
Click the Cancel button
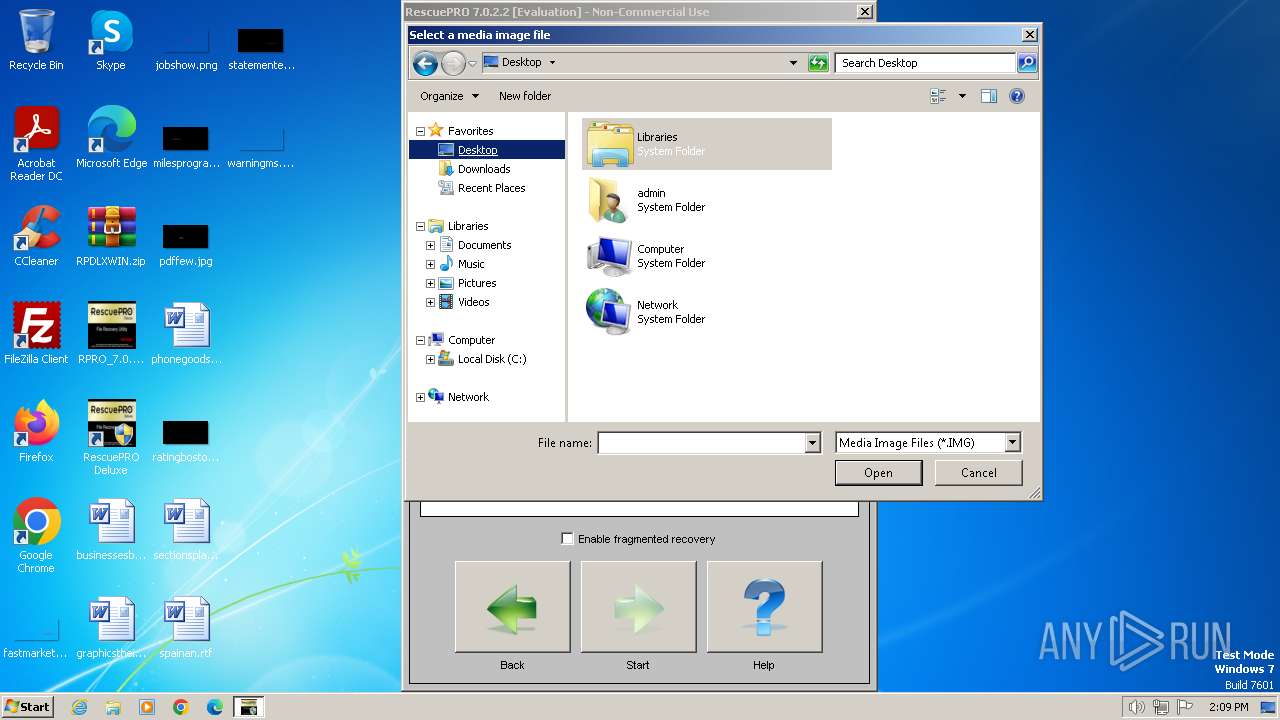[x=978, y=473]
